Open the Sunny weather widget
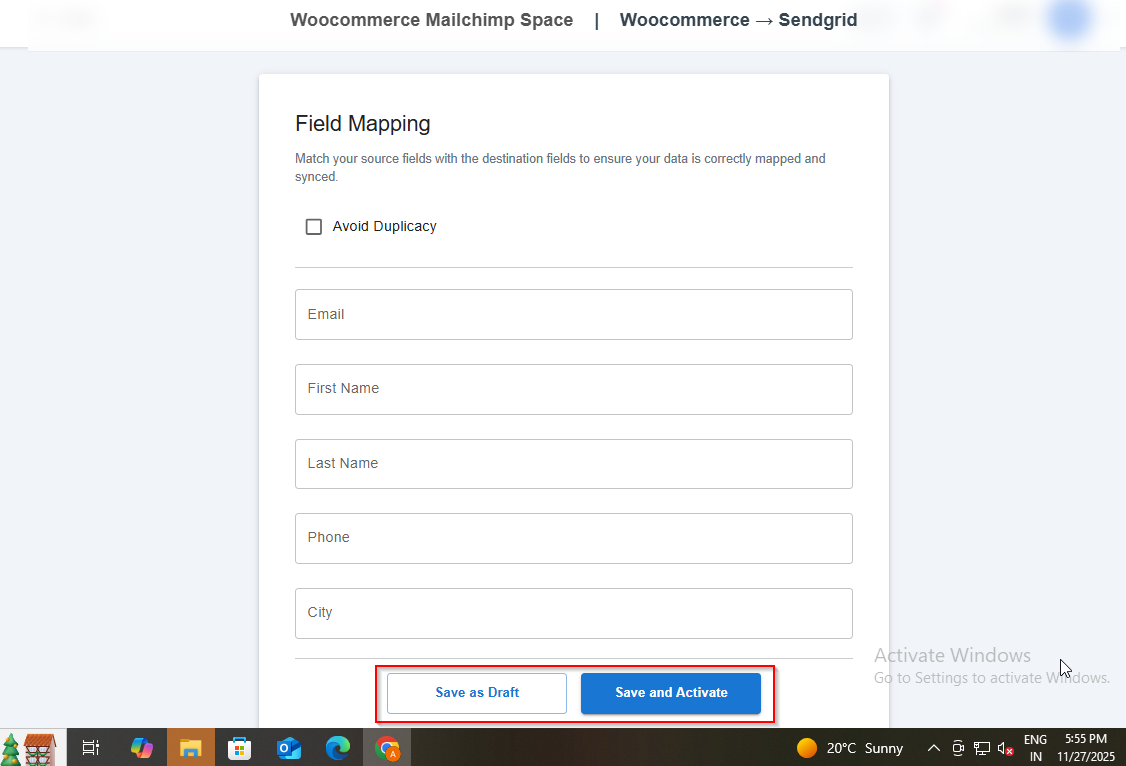Image resolution: width=1126 pixels, height=766 pixels. (850, 748)
